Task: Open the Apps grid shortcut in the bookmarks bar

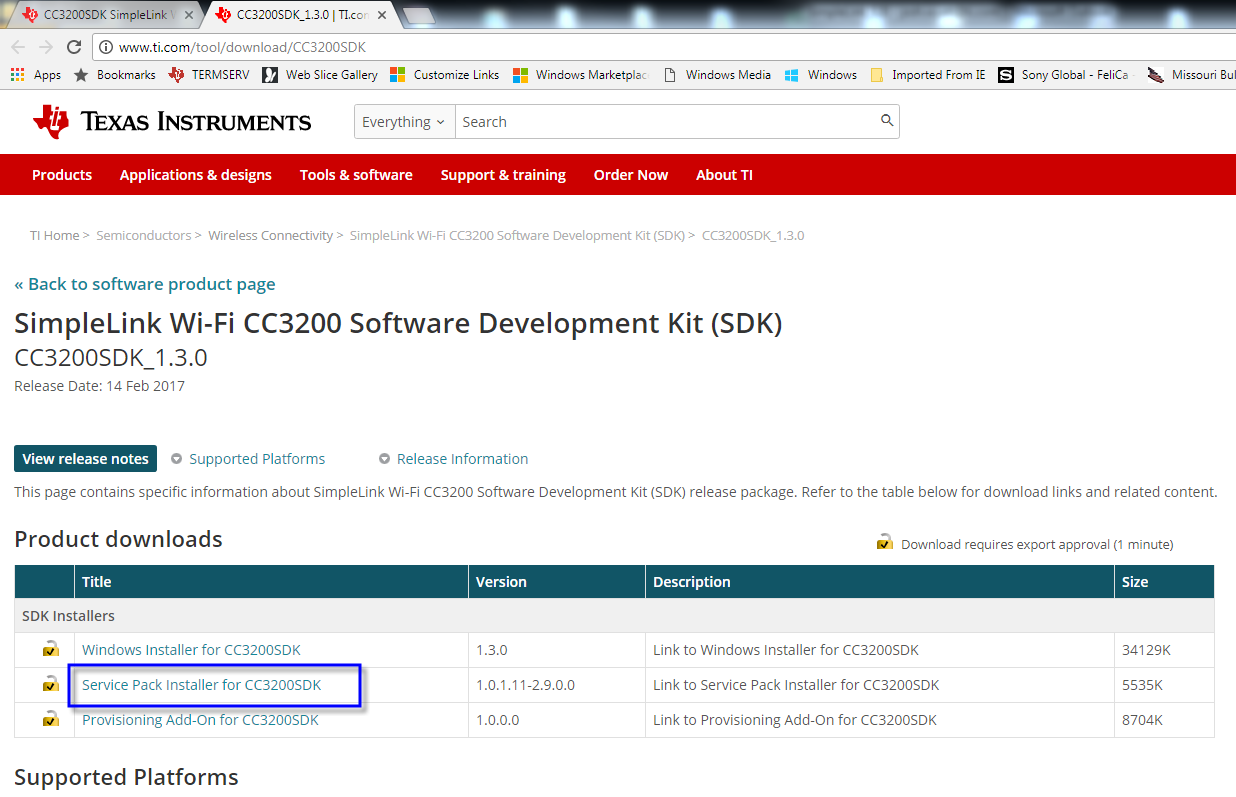Action: [x=36, y=75]
